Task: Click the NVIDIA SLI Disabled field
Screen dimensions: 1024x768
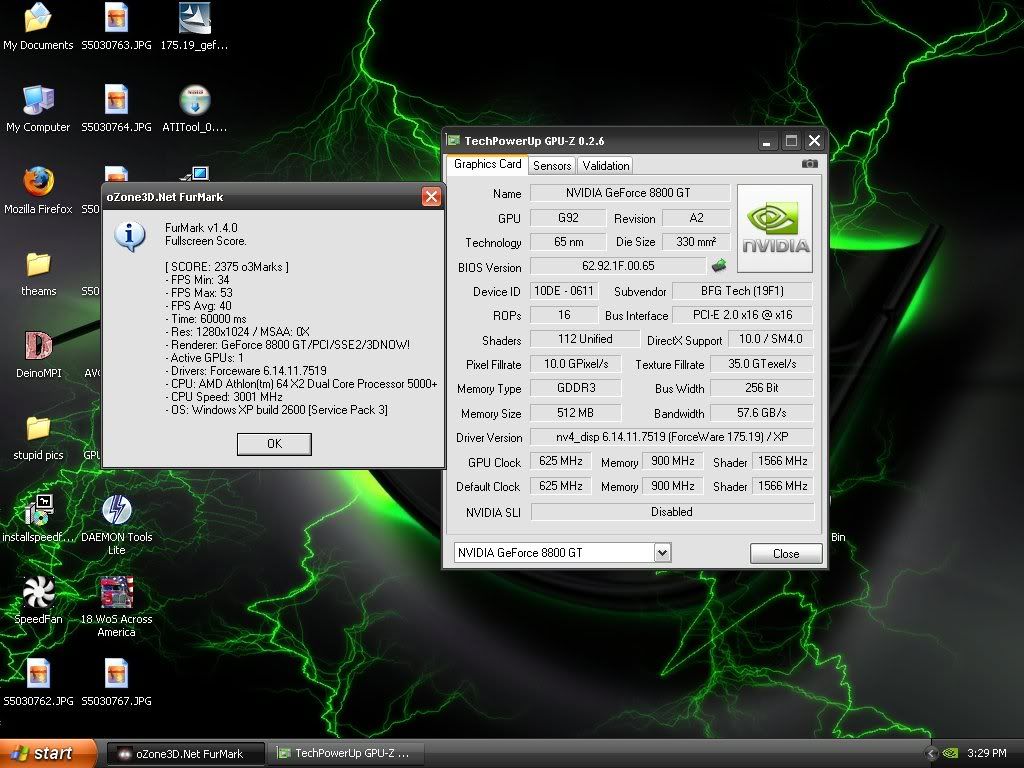Action: pos(672,511)
